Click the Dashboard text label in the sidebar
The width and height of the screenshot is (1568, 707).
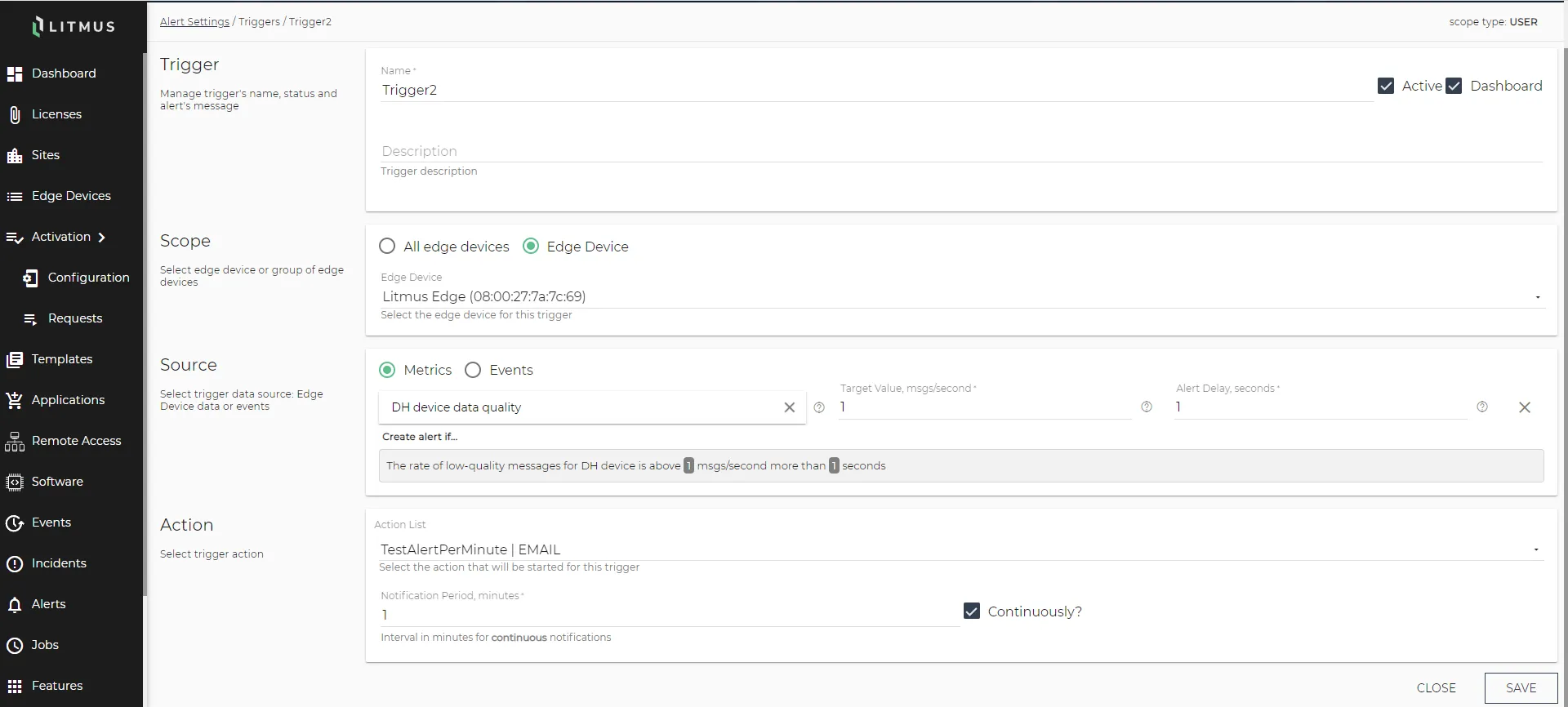(64, 73)
